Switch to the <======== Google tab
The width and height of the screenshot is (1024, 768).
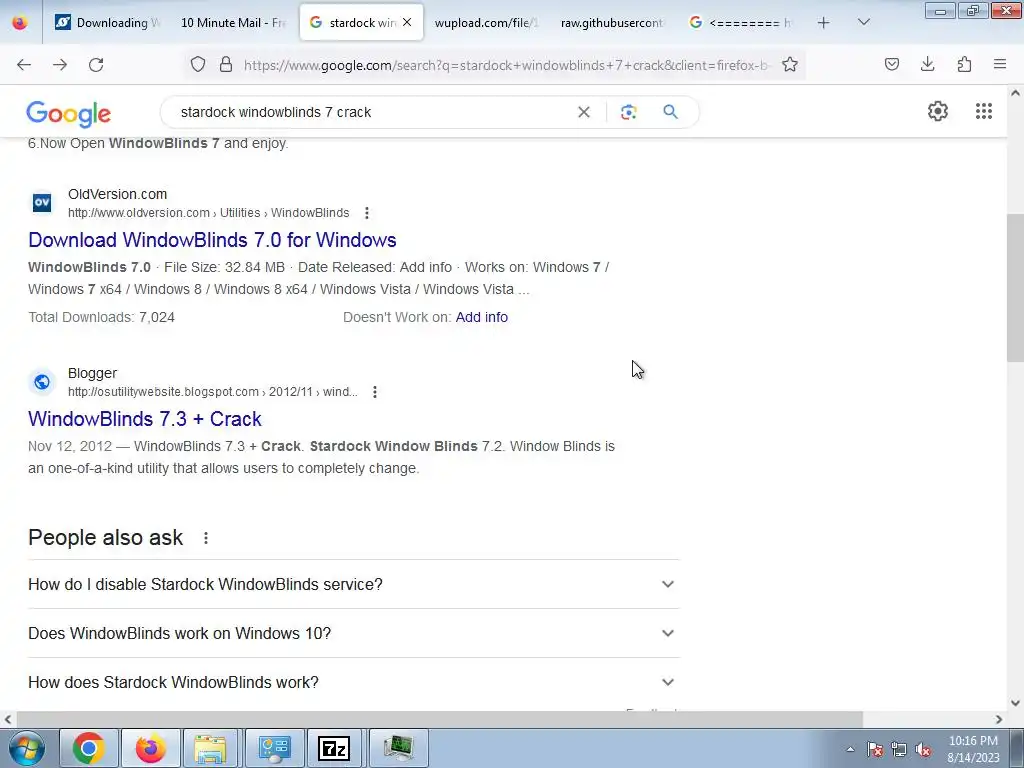click(x=741, y=22)
